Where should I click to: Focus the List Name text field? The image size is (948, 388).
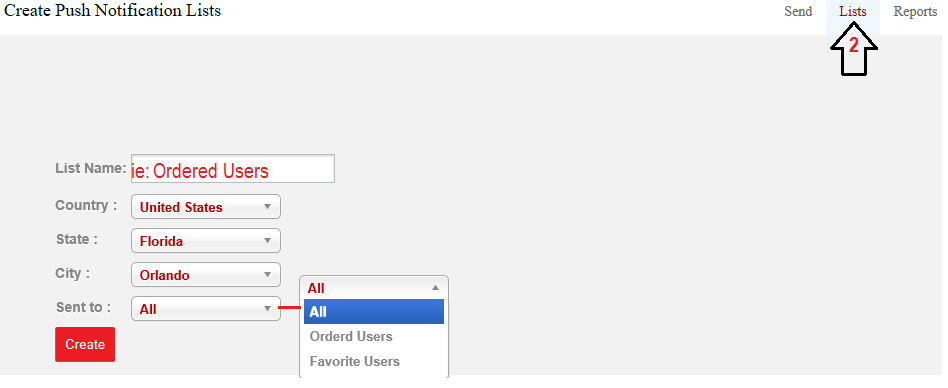point(233,169)
